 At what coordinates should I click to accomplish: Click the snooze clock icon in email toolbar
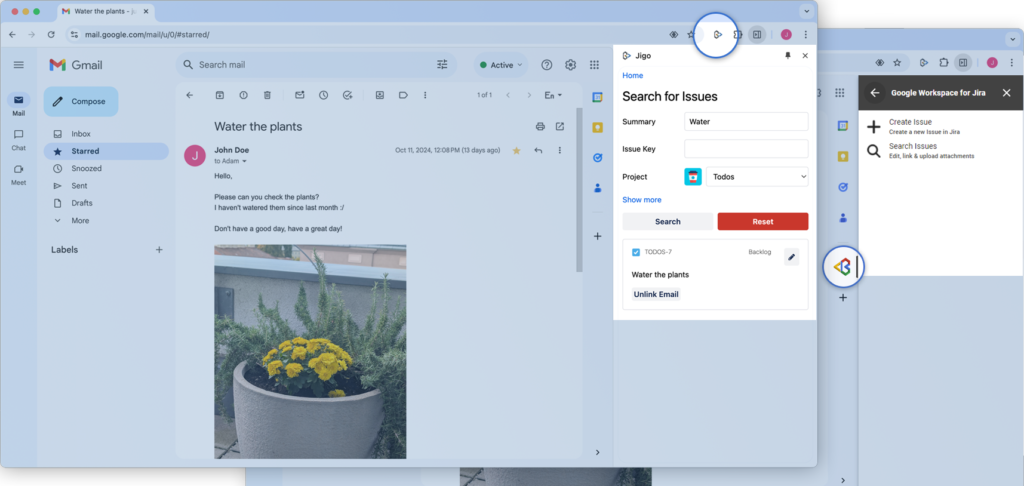point(323,95)
